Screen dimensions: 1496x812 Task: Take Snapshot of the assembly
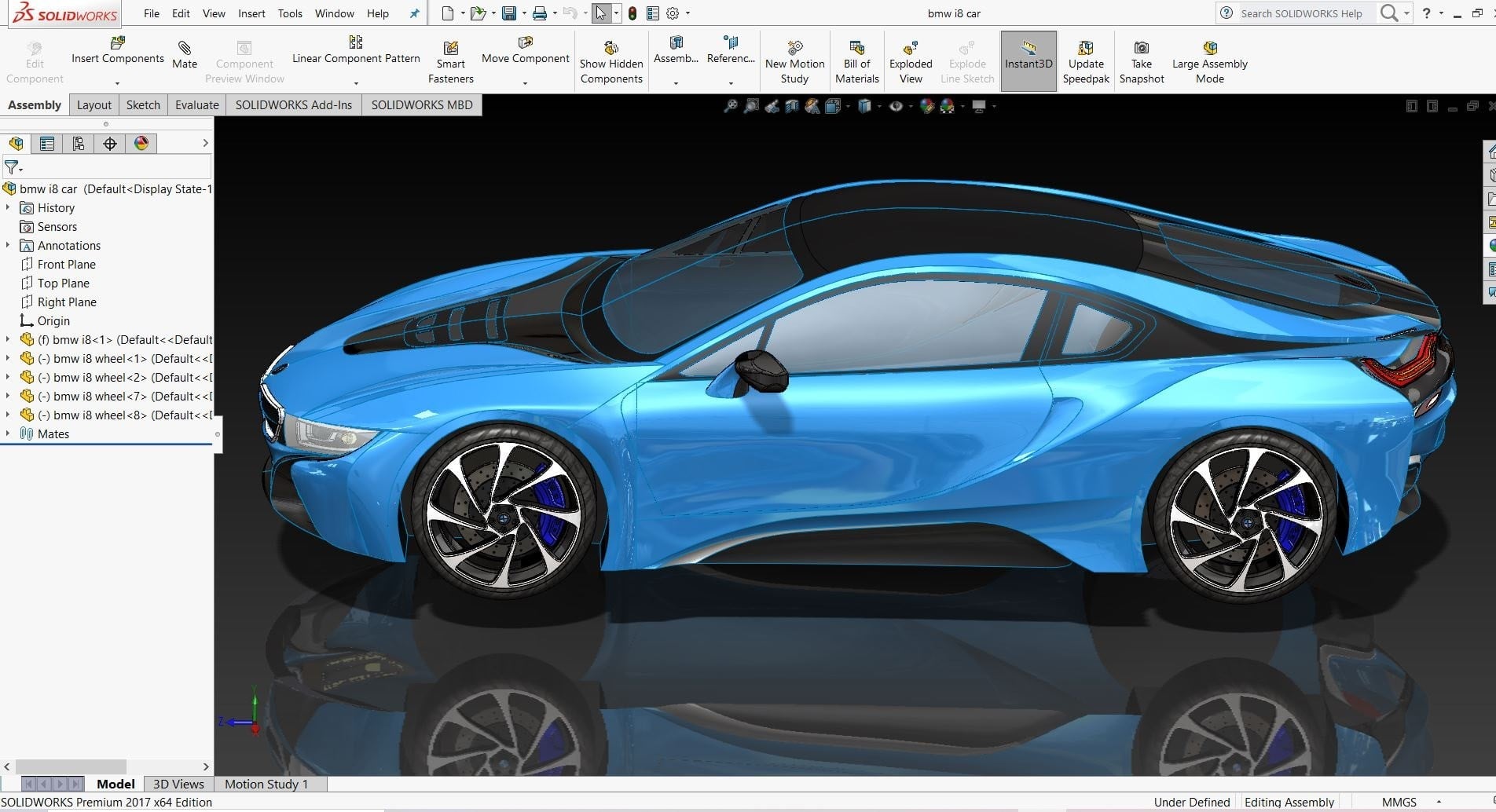(x=1142, y=62)
